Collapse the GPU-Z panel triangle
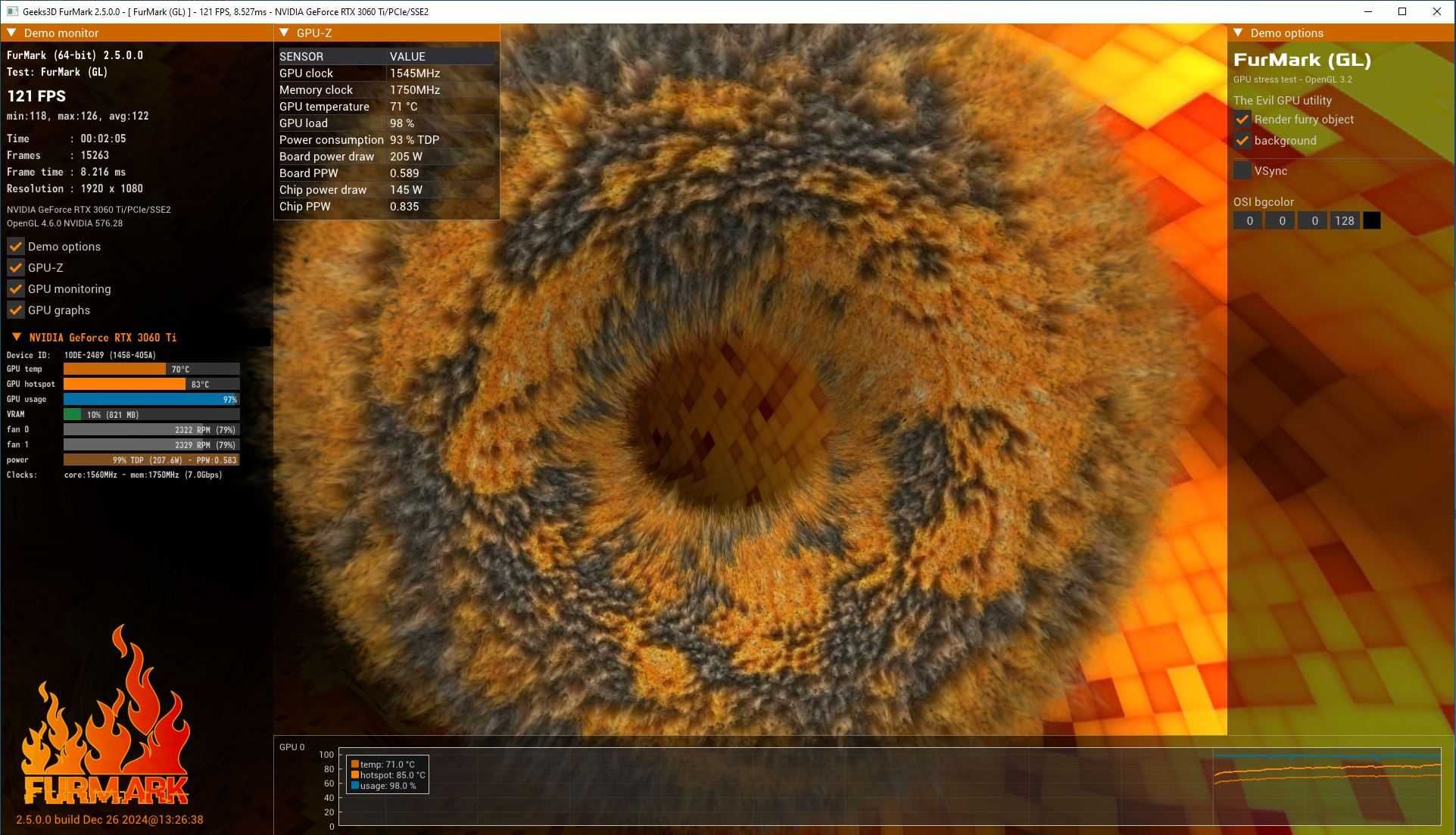 284,33
